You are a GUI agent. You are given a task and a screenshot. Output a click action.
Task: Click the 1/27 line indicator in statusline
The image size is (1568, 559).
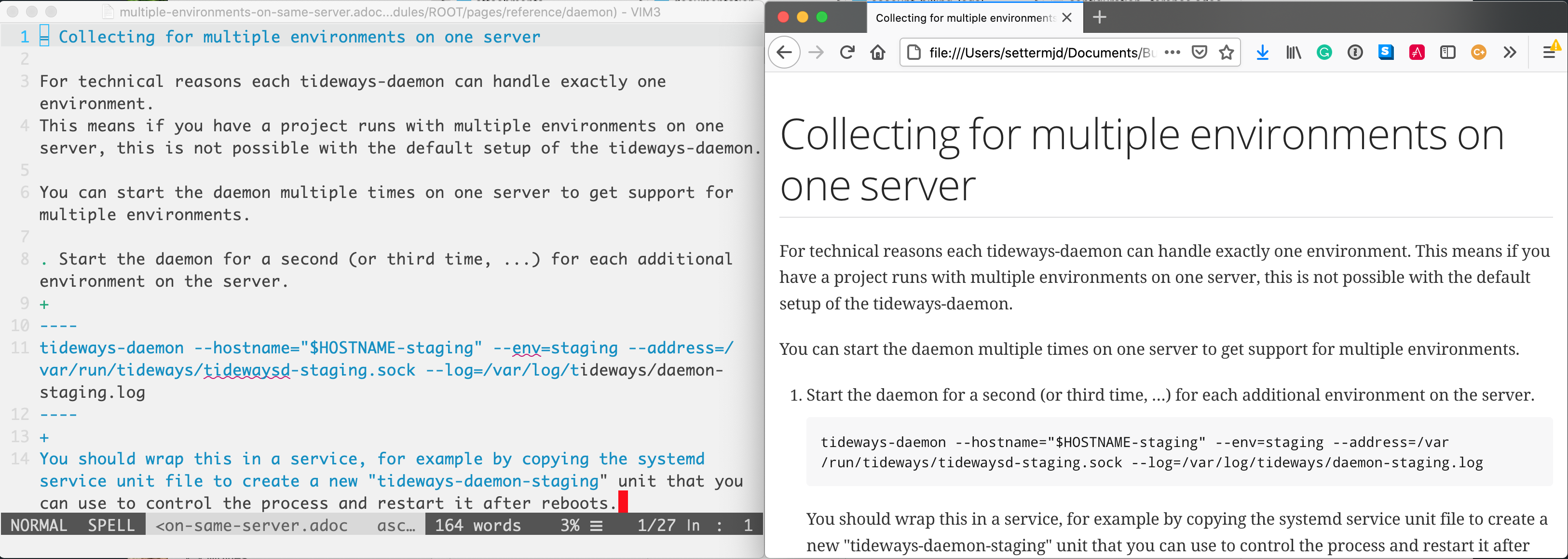pos(656,525)
